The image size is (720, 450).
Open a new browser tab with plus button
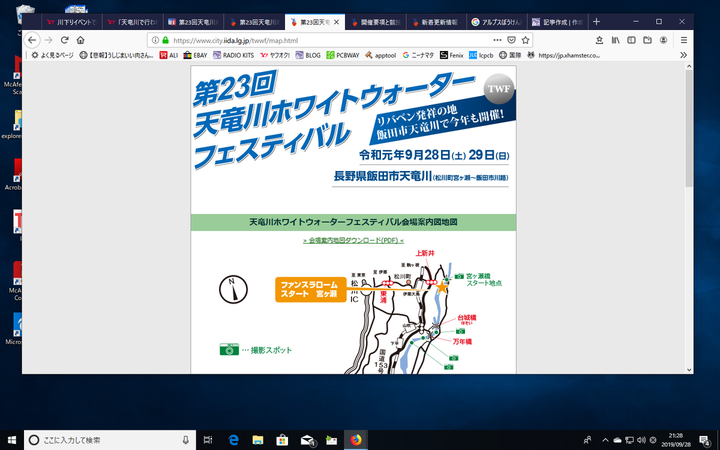coord(597,21)
